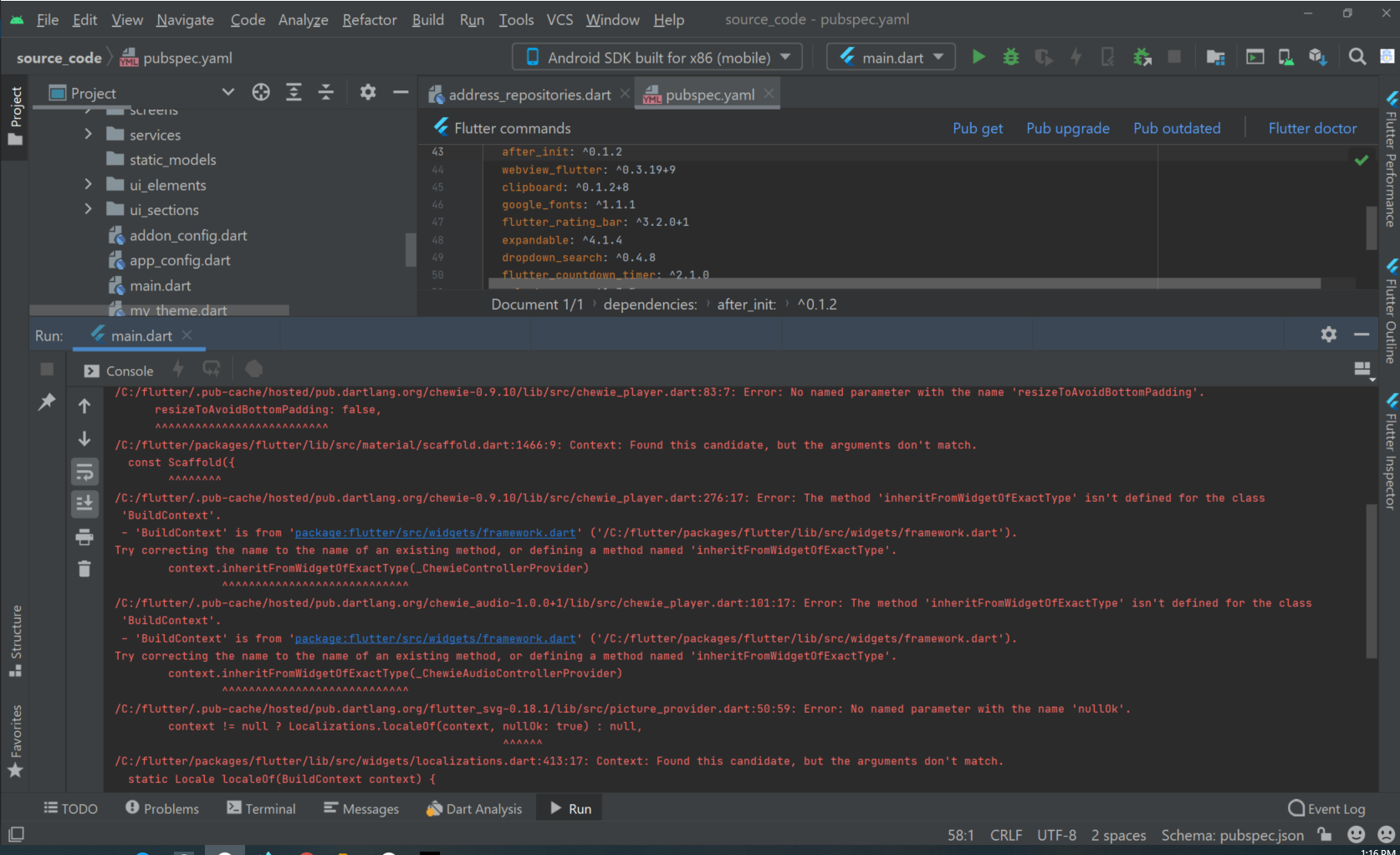The height and width of the screenshot is (855, 1400).
Task: Open the SDK Manager download-box icon
Action: pyautogui.click(x=1318, y=56)
